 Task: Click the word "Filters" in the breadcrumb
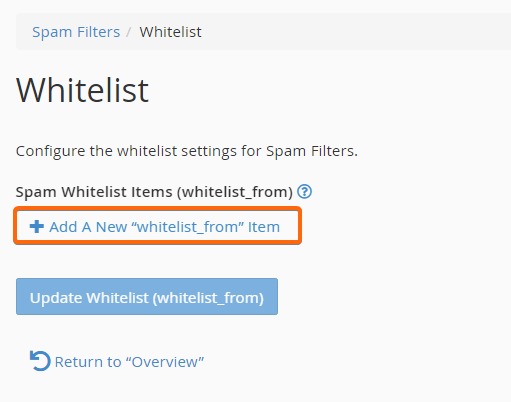pyautogui.click(x=98, y=32)
